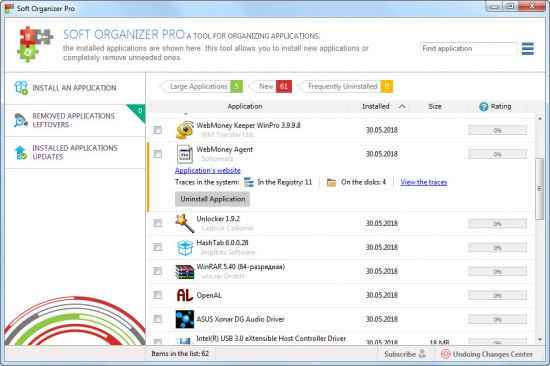
Task: Click the WebMoney Agent app icon
Action: [185, 154]
